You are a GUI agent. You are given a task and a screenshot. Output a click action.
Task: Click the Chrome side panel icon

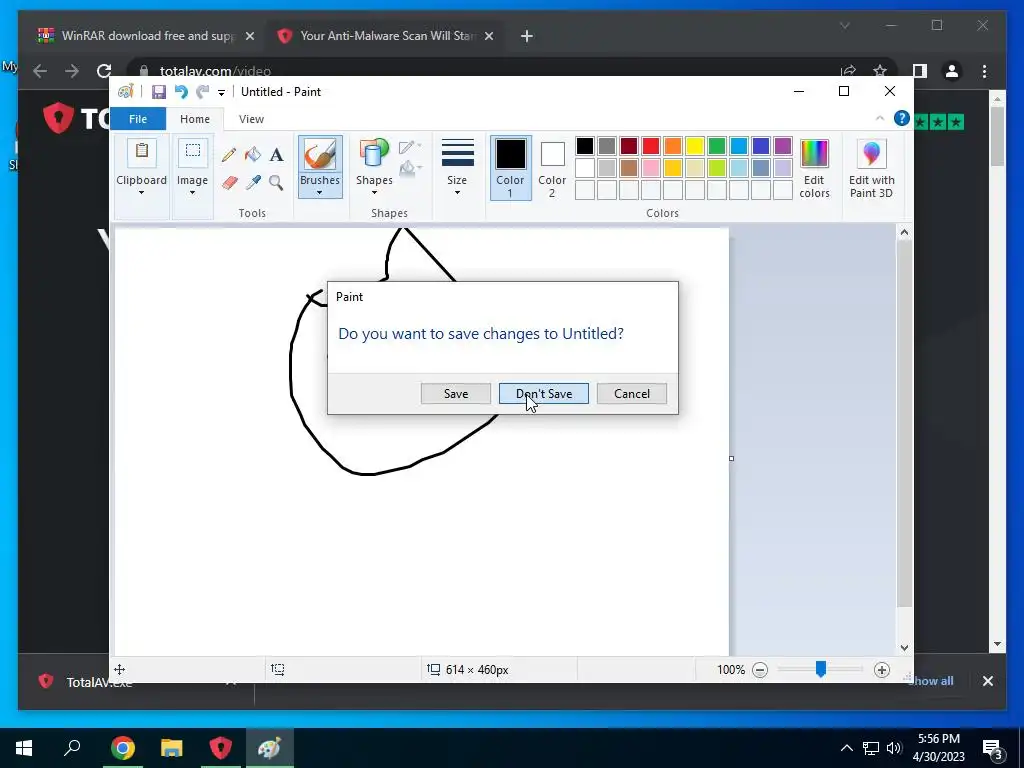click(x=920, y=71)
